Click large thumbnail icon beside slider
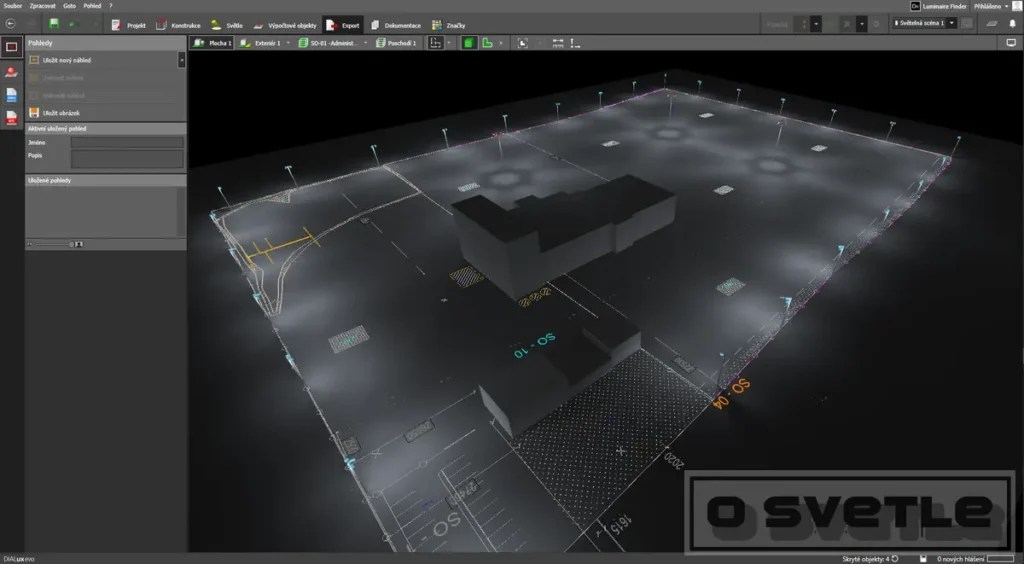Image resolution: width=1024 pixels, height=564 pixels. coord(79,244)
